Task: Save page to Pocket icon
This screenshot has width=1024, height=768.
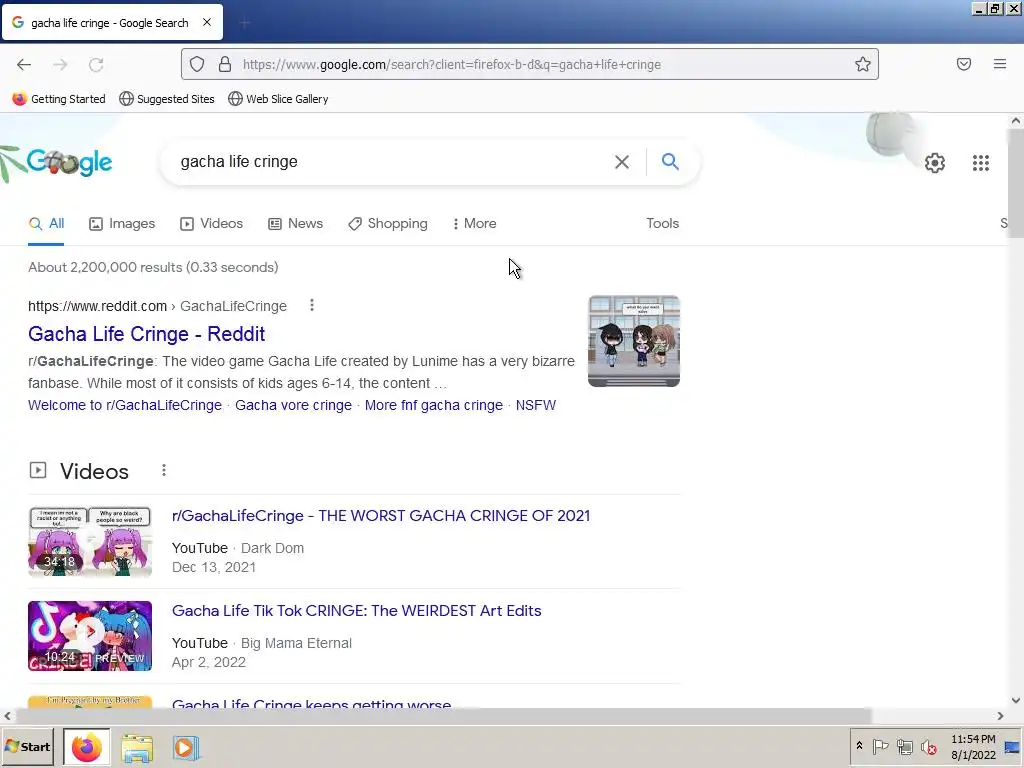Action: click(x=964, y=64)
